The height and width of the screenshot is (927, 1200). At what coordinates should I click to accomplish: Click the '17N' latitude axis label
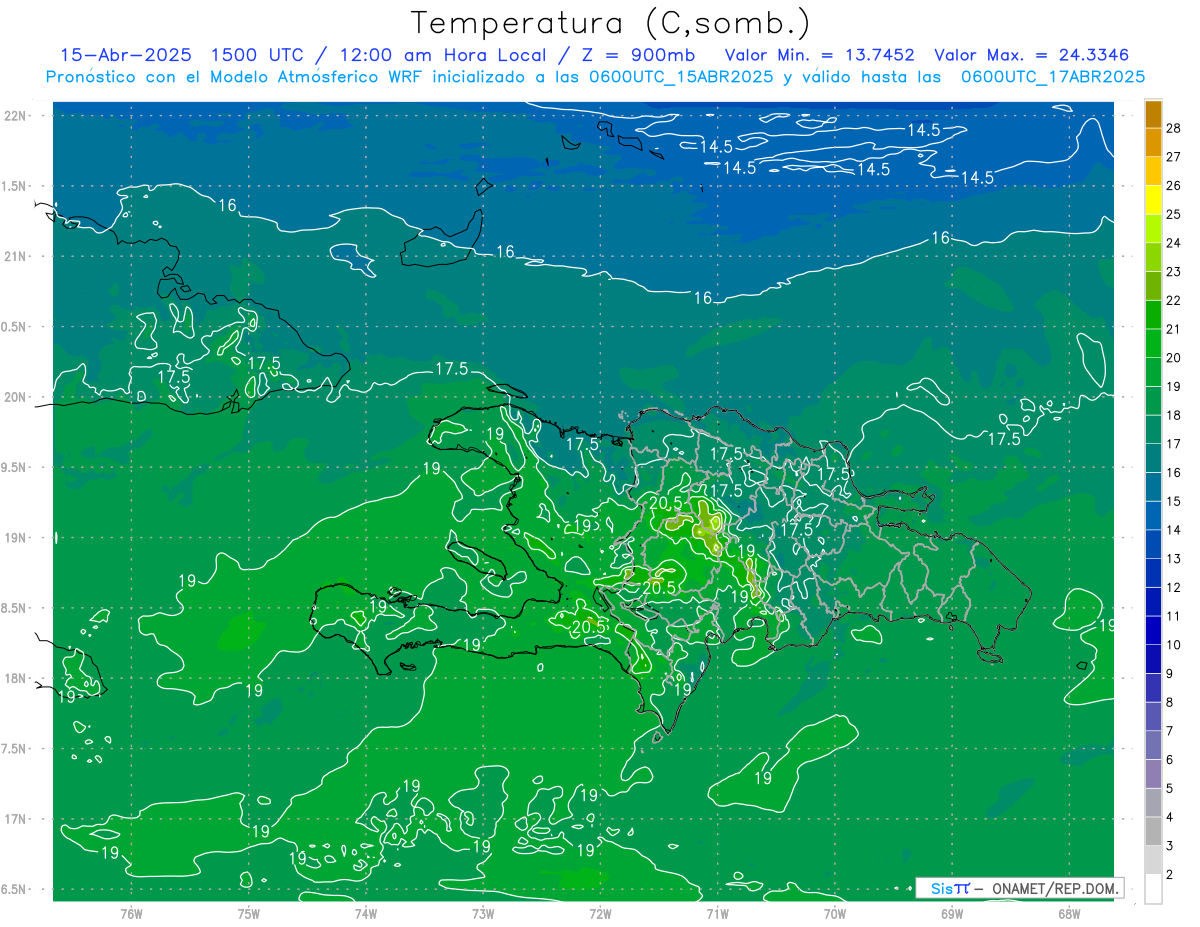pos(16,819)
